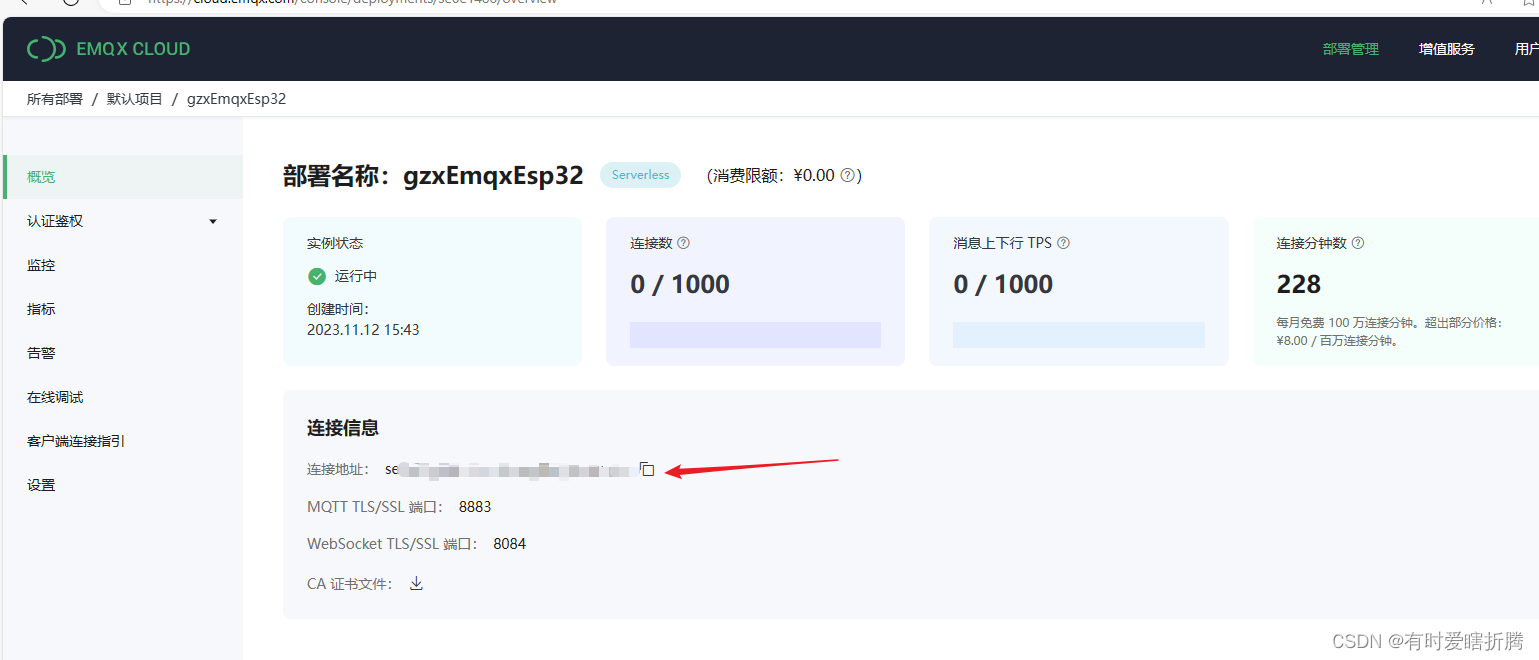Open 指标 in the sidebar

(123, 309)
